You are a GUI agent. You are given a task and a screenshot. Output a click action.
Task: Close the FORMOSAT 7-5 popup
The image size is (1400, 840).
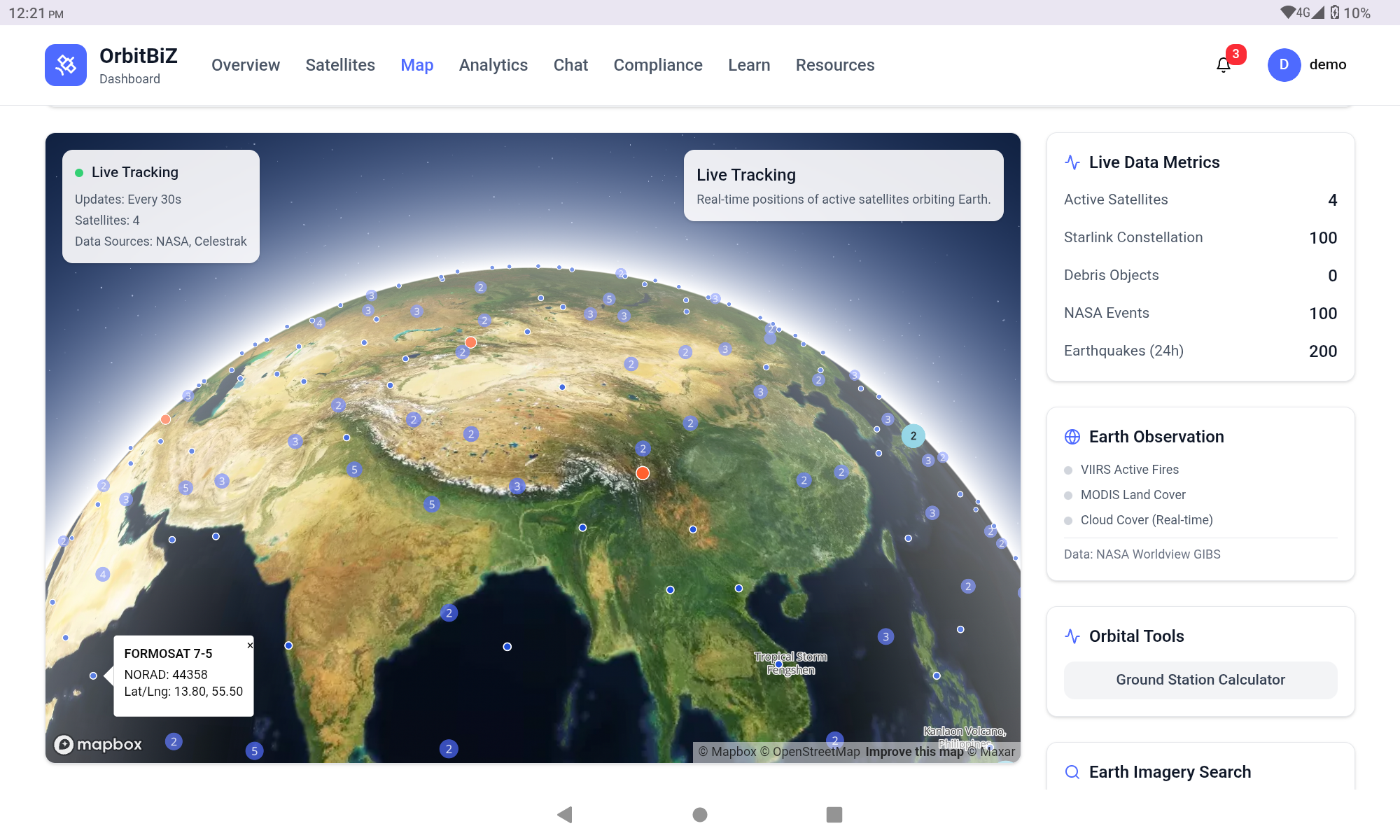click(x=250, y=645)
